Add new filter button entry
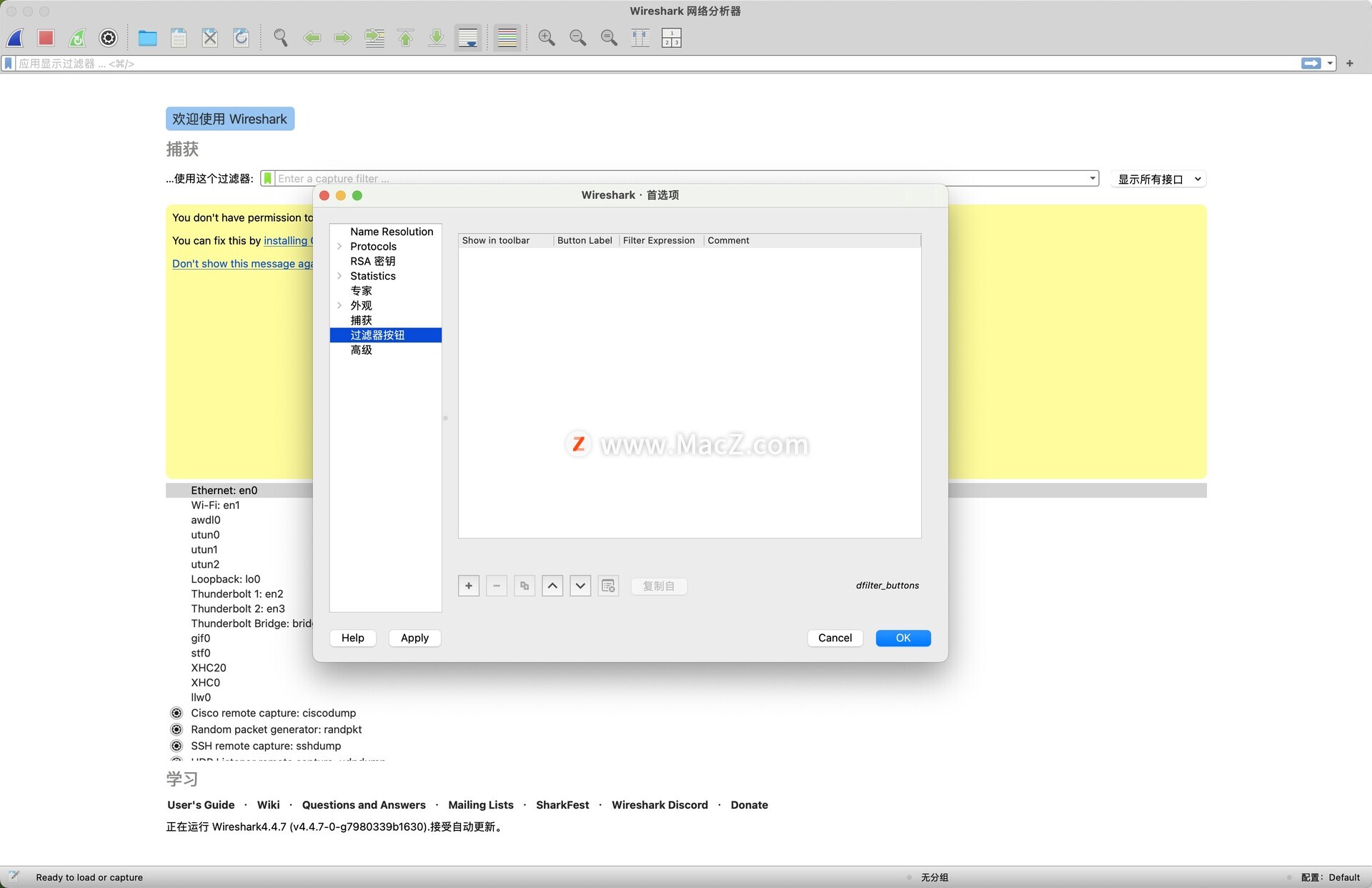Screen dimensions: 1372x888 click(x=469, y=586)
